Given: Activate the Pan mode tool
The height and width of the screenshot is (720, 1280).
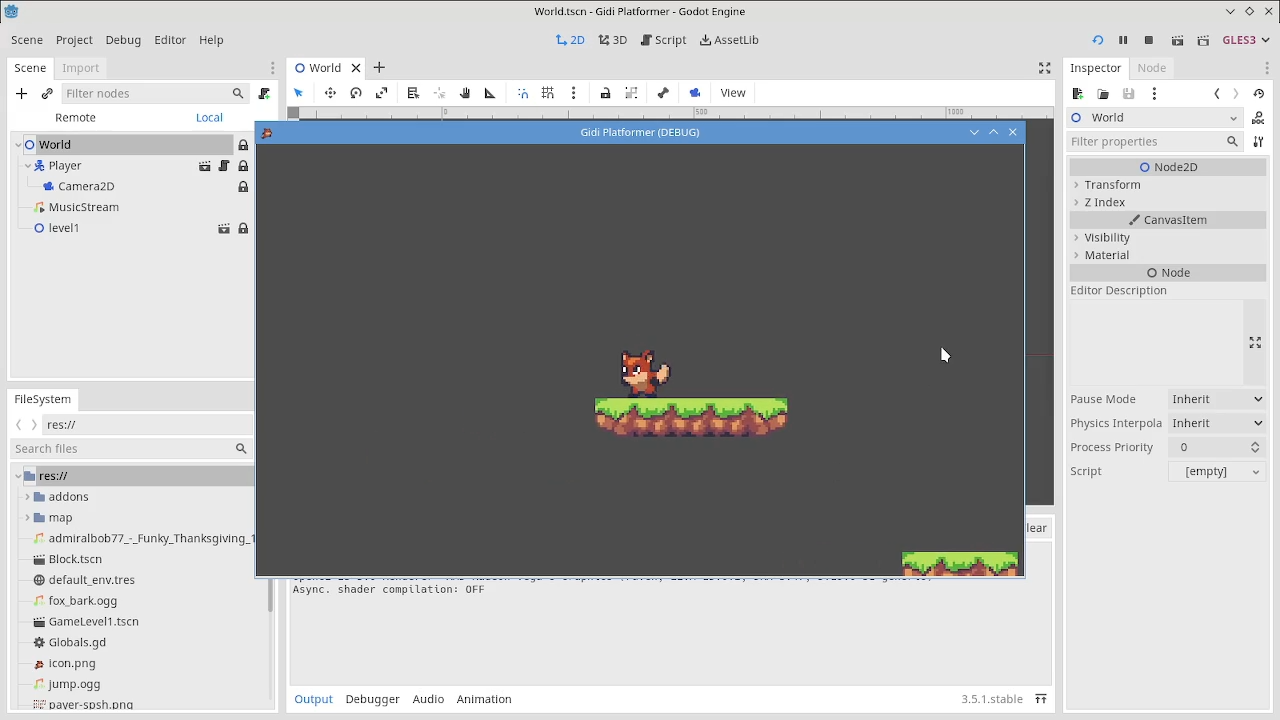Looking at the screenshot, I should click(464, 92).
